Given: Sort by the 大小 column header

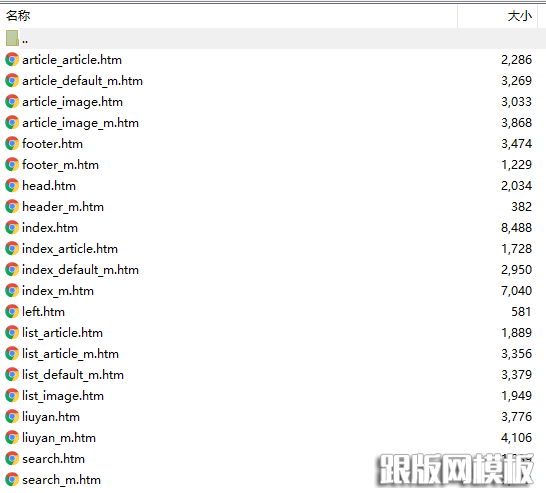Looking at the screenshot, I should 520,16.
